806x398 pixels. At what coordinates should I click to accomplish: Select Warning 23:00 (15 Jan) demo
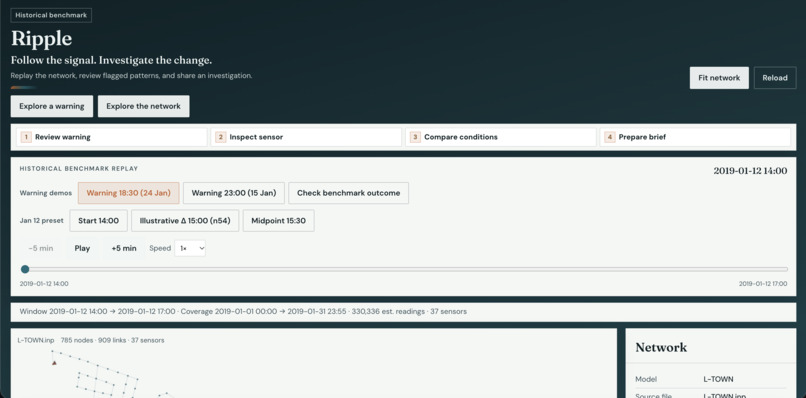coord(234,193)
